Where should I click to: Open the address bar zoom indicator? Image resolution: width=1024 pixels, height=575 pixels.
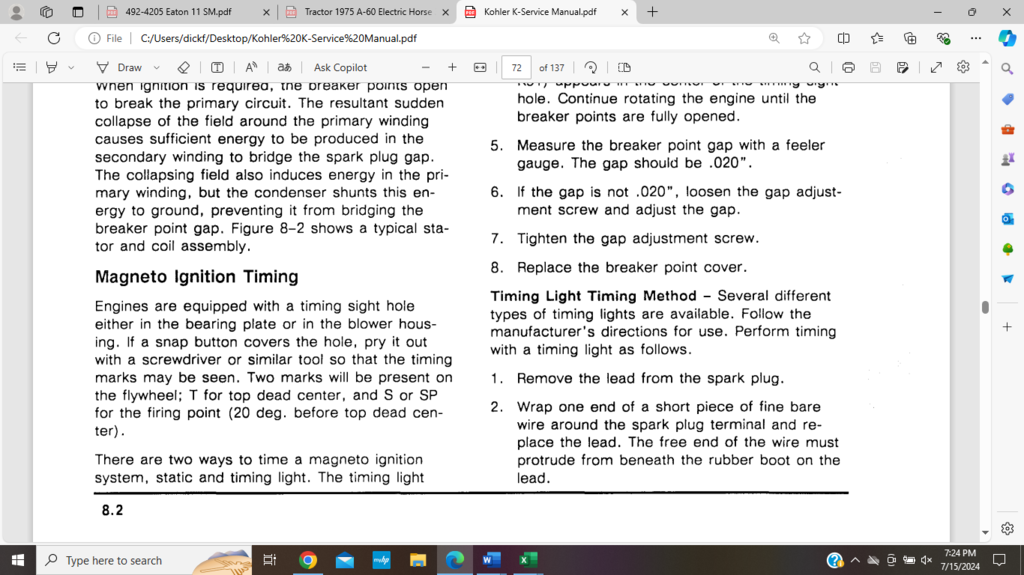click(774, 38)
